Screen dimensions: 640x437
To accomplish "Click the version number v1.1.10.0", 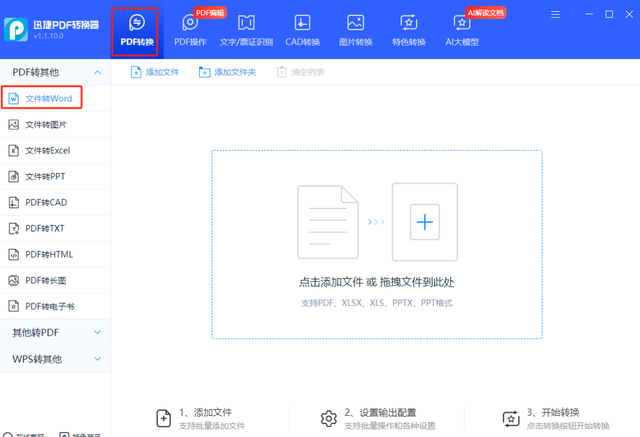I will pos(49,36).
